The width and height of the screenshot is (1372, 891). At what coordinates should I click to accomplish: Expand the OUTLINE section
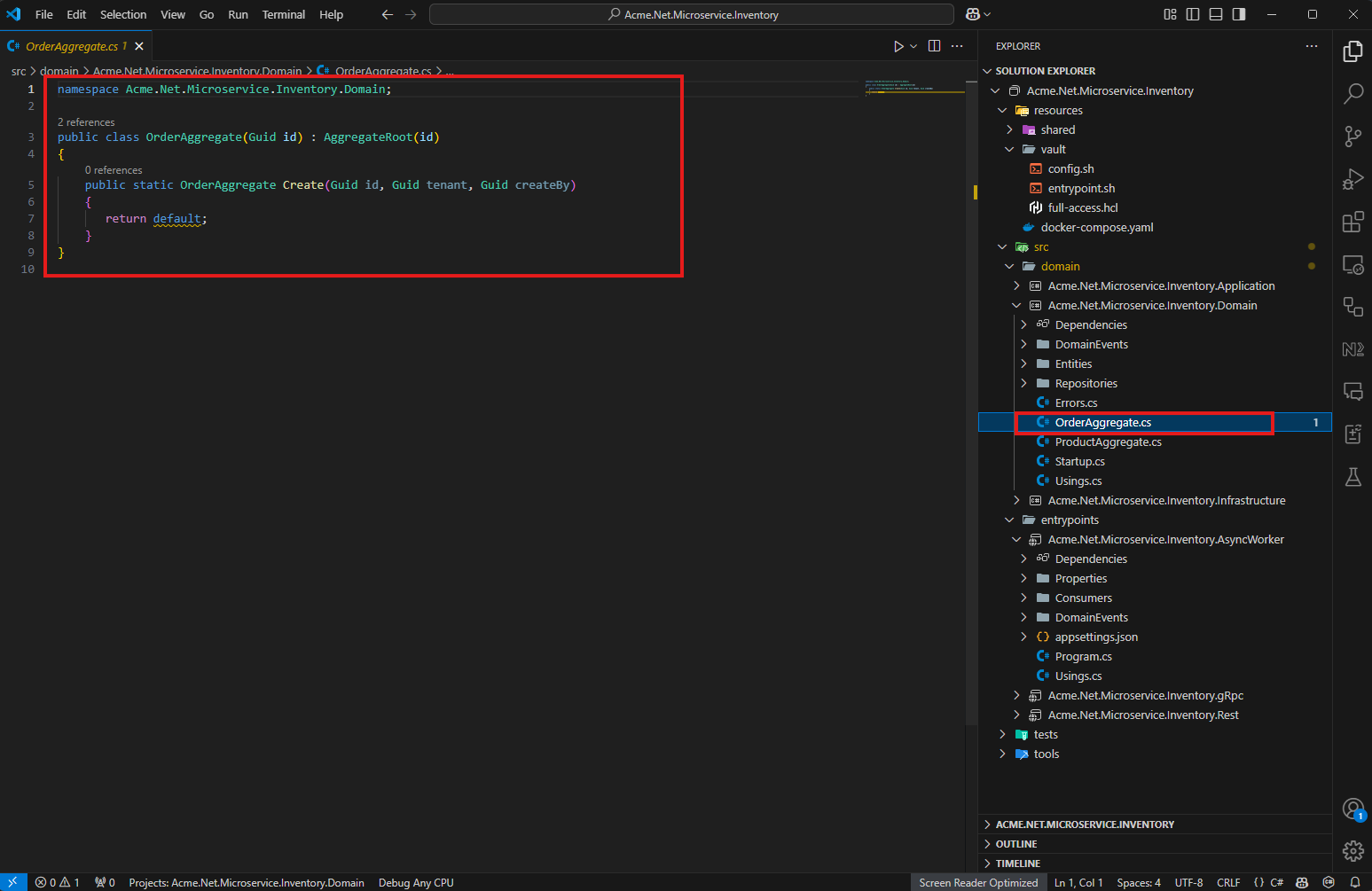point(1155,844)
